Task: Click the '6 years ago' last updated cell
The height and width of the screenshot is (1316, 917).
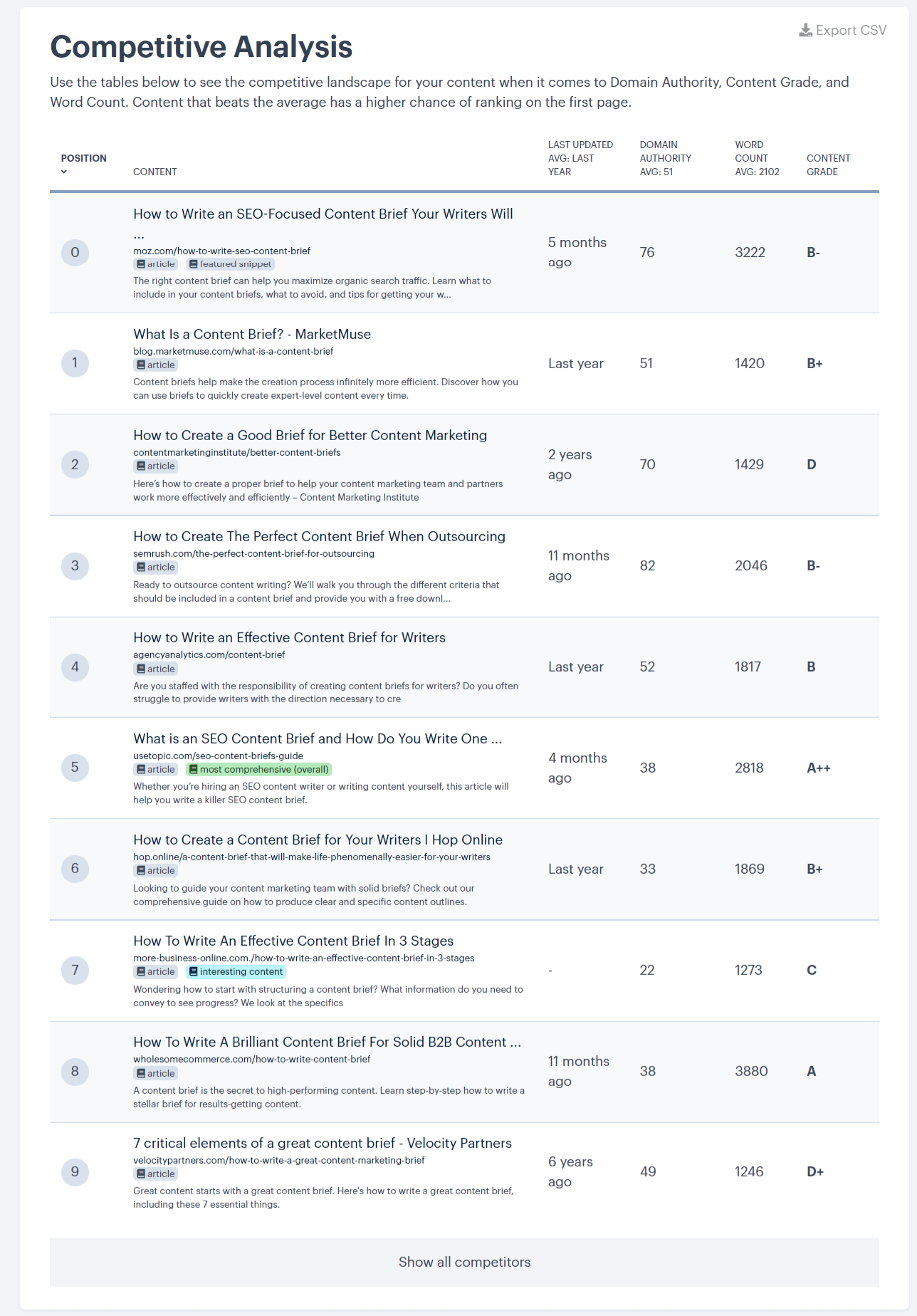Action: pyautogui.click(x=570, y=1171)
